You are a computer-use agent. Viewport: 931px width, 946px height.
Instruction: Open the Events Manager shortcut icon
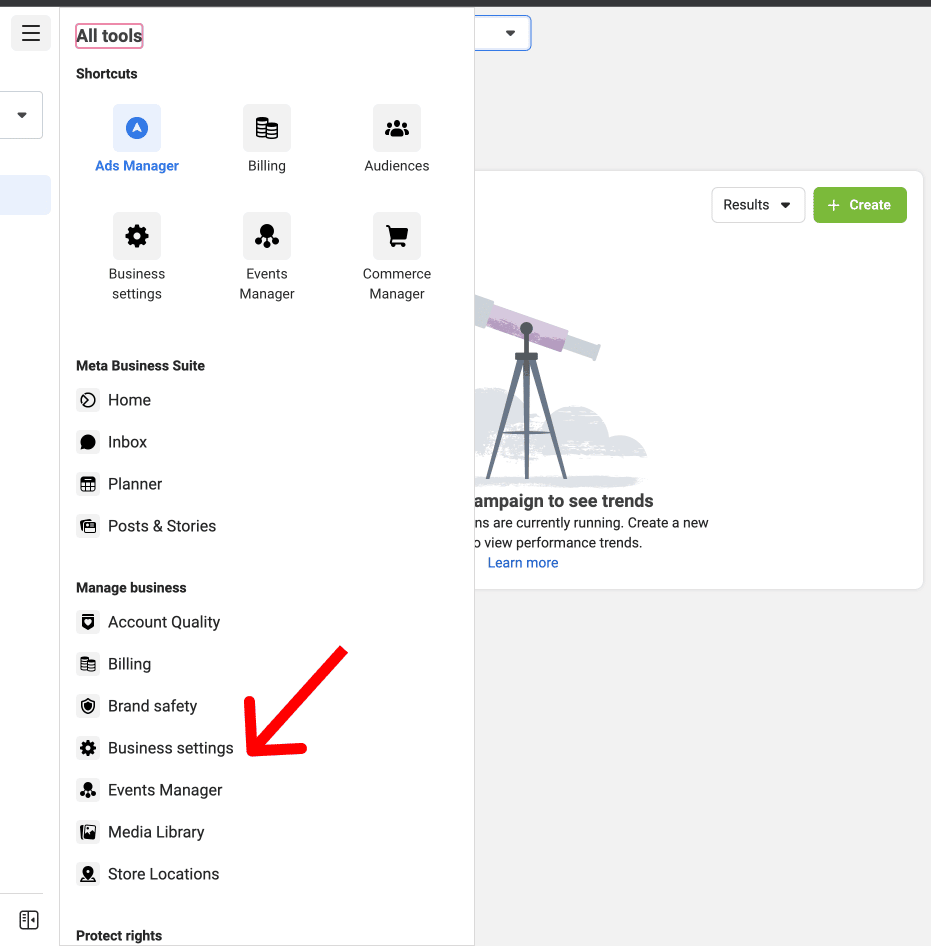point(267,236)
